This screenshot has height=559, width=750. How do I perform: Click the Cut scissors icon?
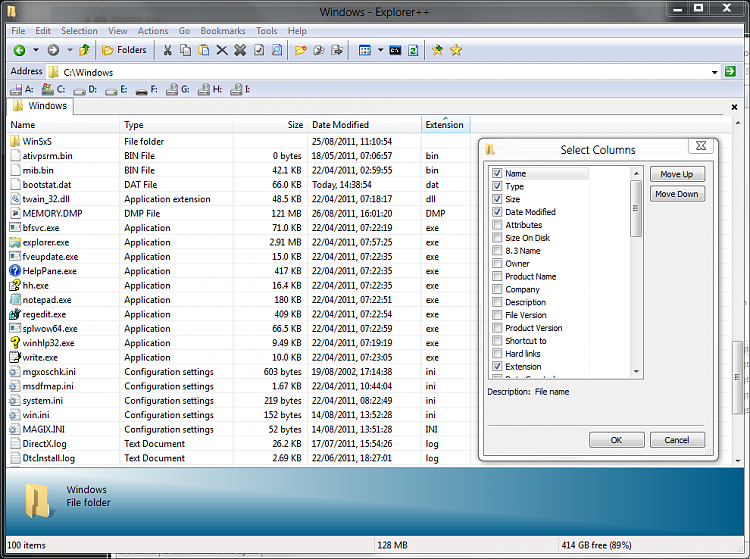167,50
